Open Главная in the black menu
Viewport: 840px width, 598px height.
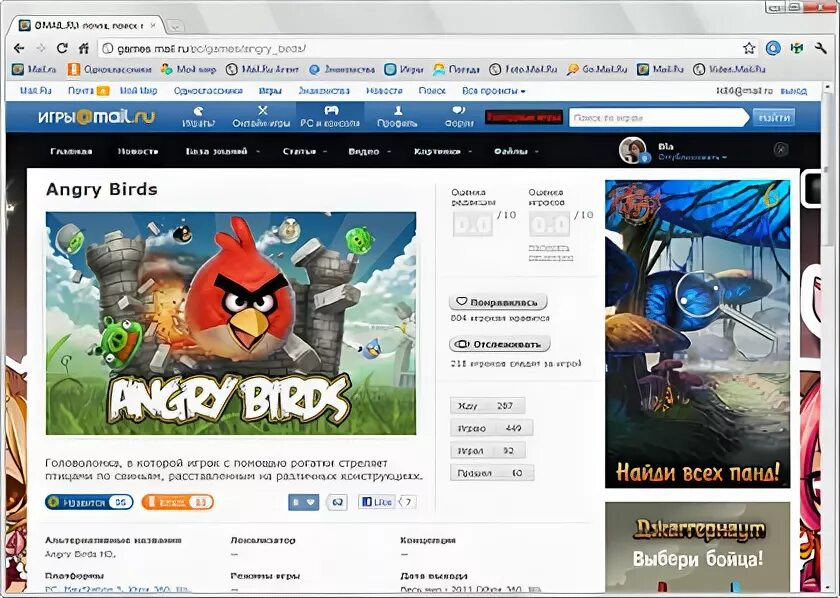coord(71,151)
